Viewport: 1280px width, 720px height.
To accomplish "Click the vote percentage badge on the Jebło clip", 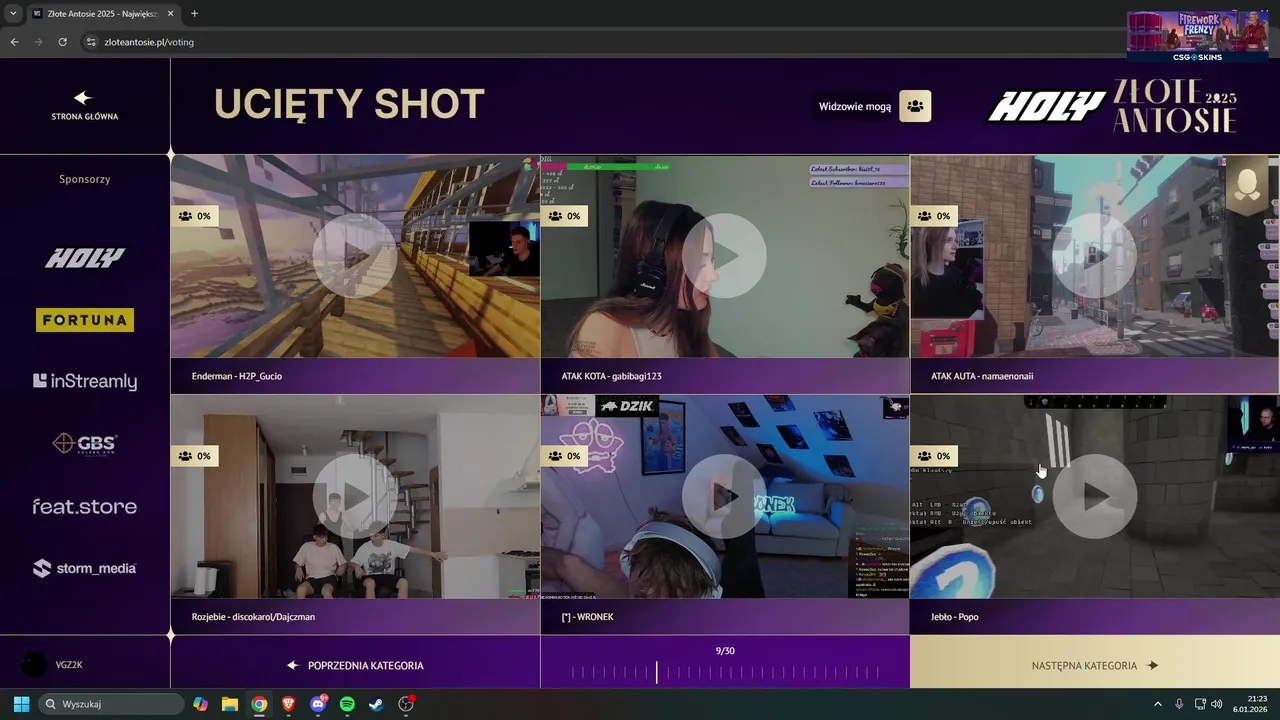I will click(x=934, y=456).
